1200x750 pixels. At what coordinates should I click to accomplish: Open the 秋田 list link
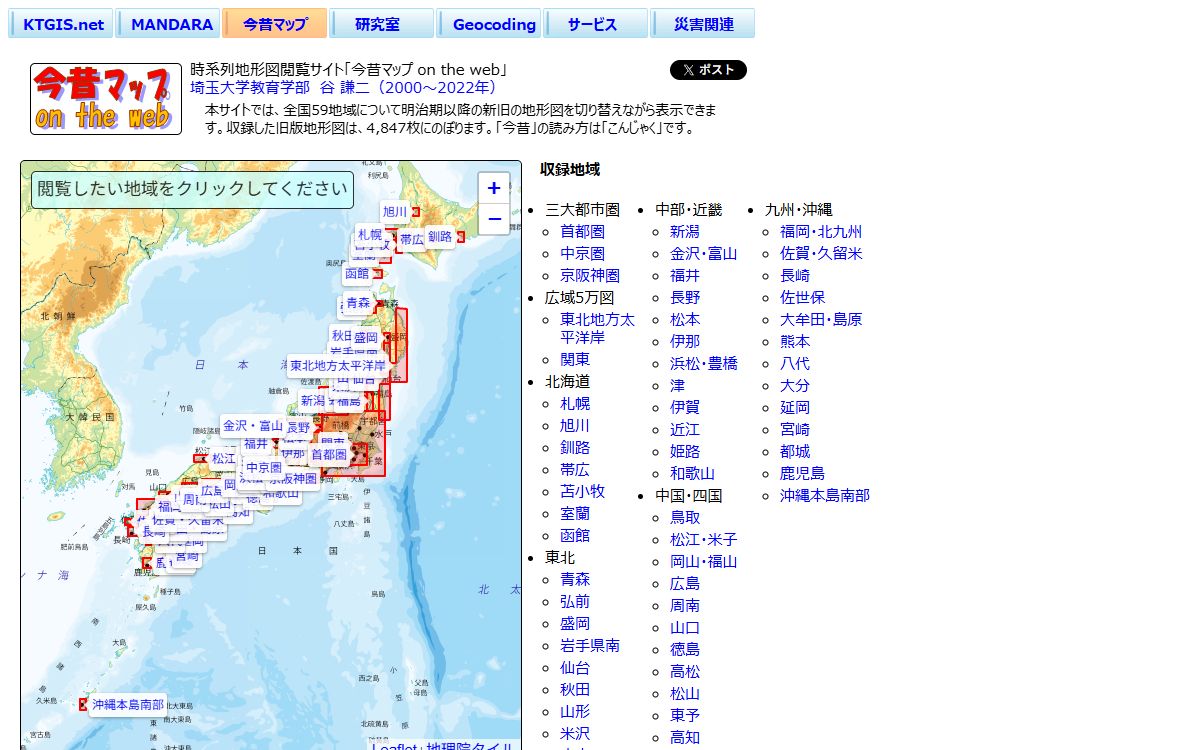575,689
